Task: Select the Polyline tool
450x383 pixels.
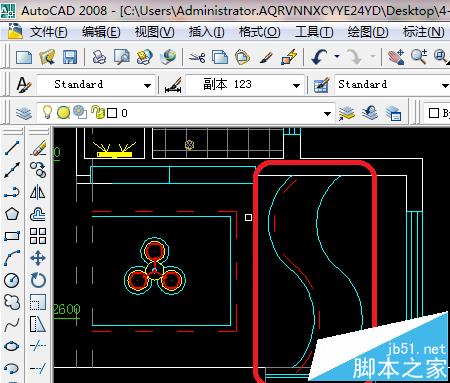Action: (x=12, y=192)
